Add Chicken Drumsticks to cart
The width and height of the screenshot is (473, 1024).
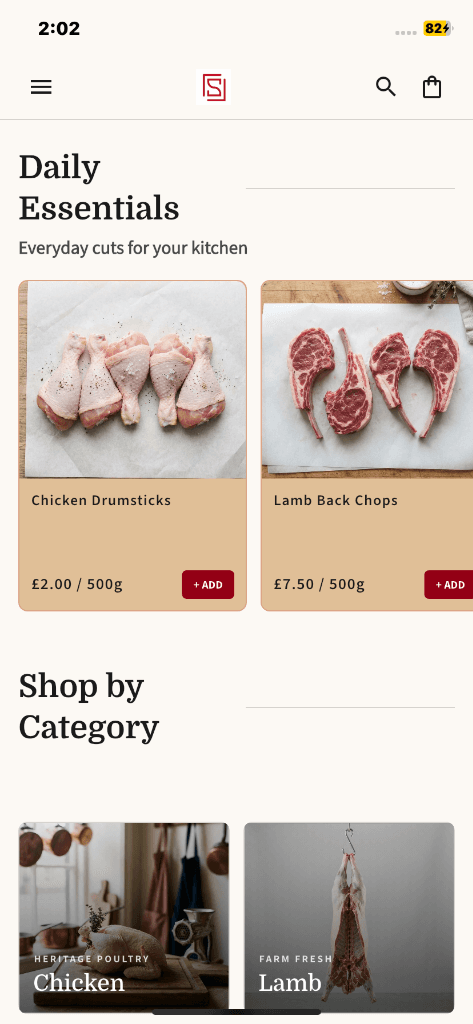pyautogui.click(x=208, y=584)
